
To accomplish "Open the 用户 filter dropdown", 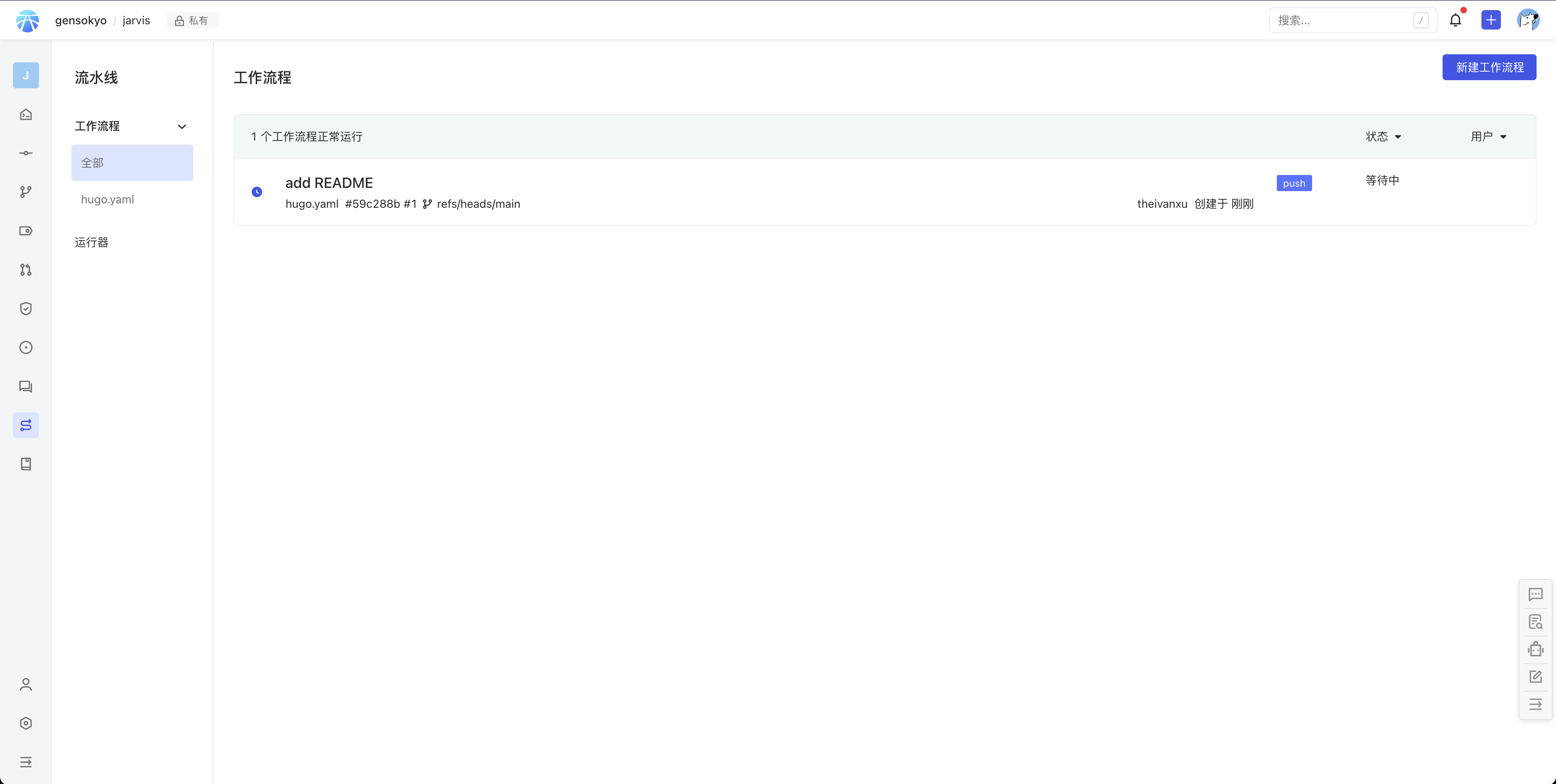I will (1488, 136).
